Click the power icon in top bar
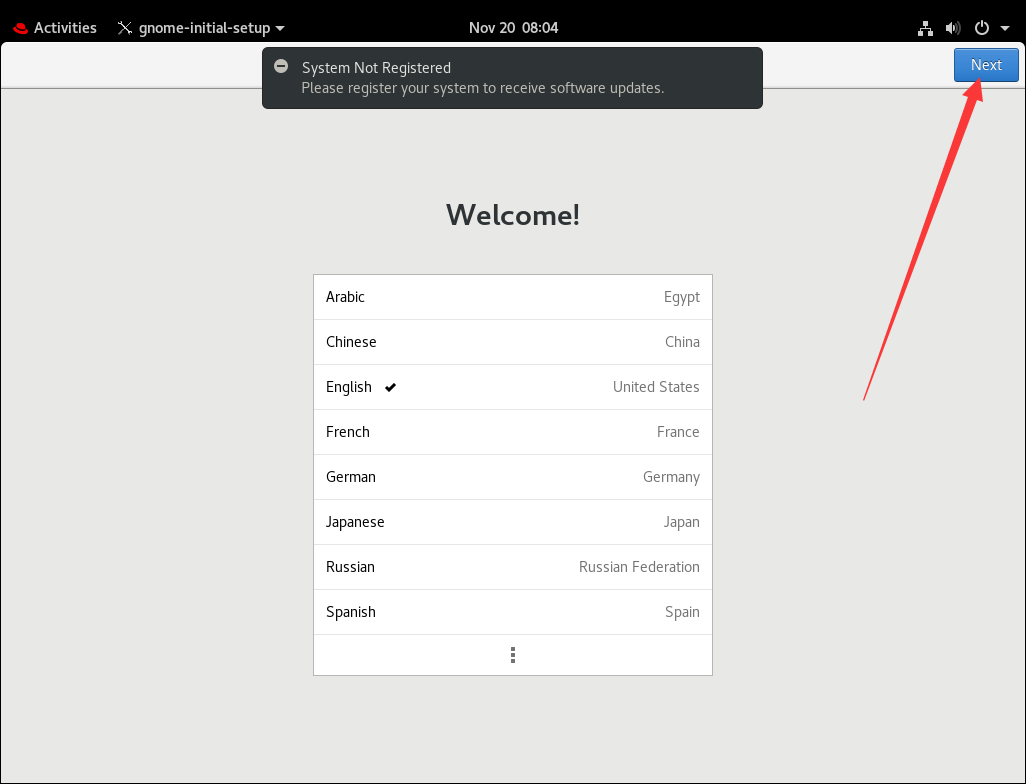Image resolution: width=1026 pixels, height=784 pixels. click(982, 27)
